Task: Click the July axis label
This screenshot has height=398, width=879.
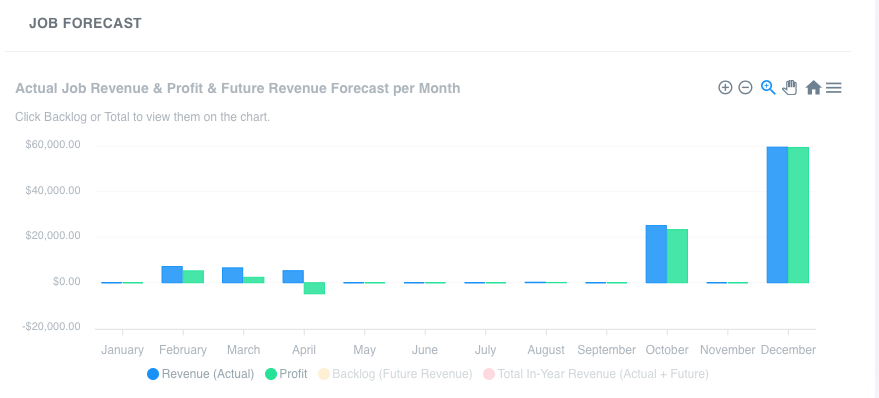Action: pos(485,350)
